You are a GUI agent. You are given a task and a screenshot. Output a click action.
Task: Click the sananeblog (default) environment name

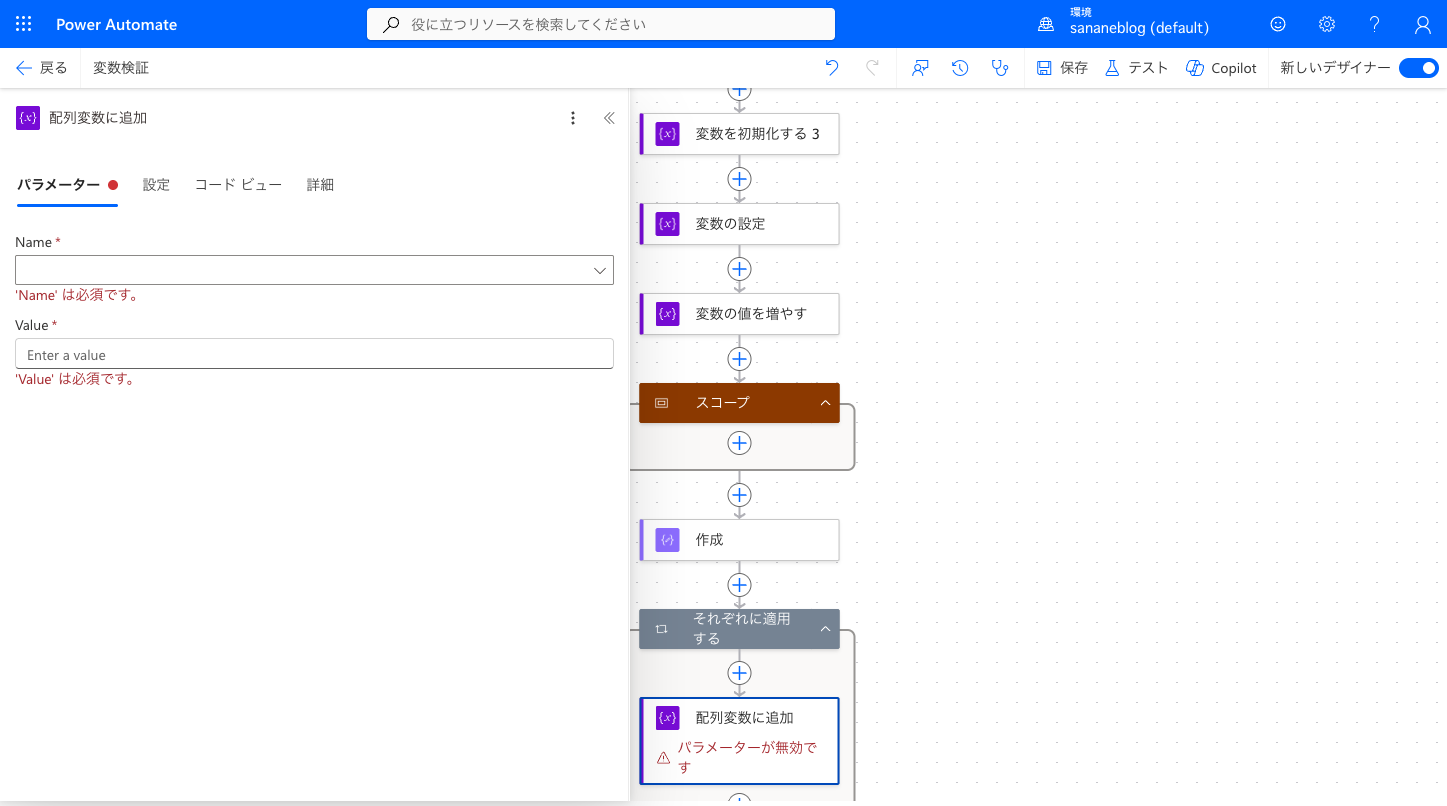[1139, 28]
